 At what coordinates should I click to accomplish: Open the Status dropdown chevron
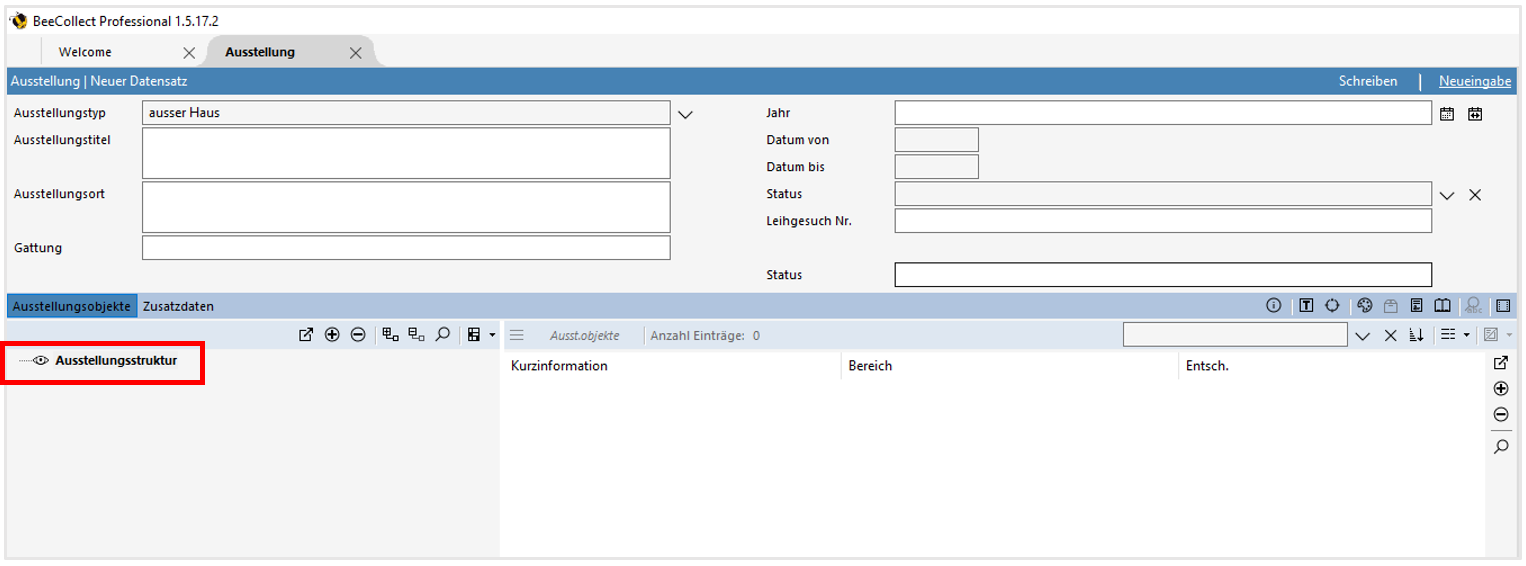pyautogui.click(x=1446, y=195)
